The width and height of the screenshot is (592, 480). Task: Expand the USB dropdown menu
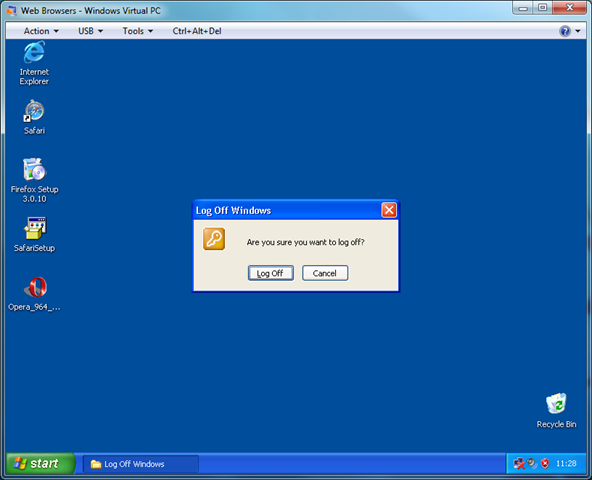click(90, 31)
